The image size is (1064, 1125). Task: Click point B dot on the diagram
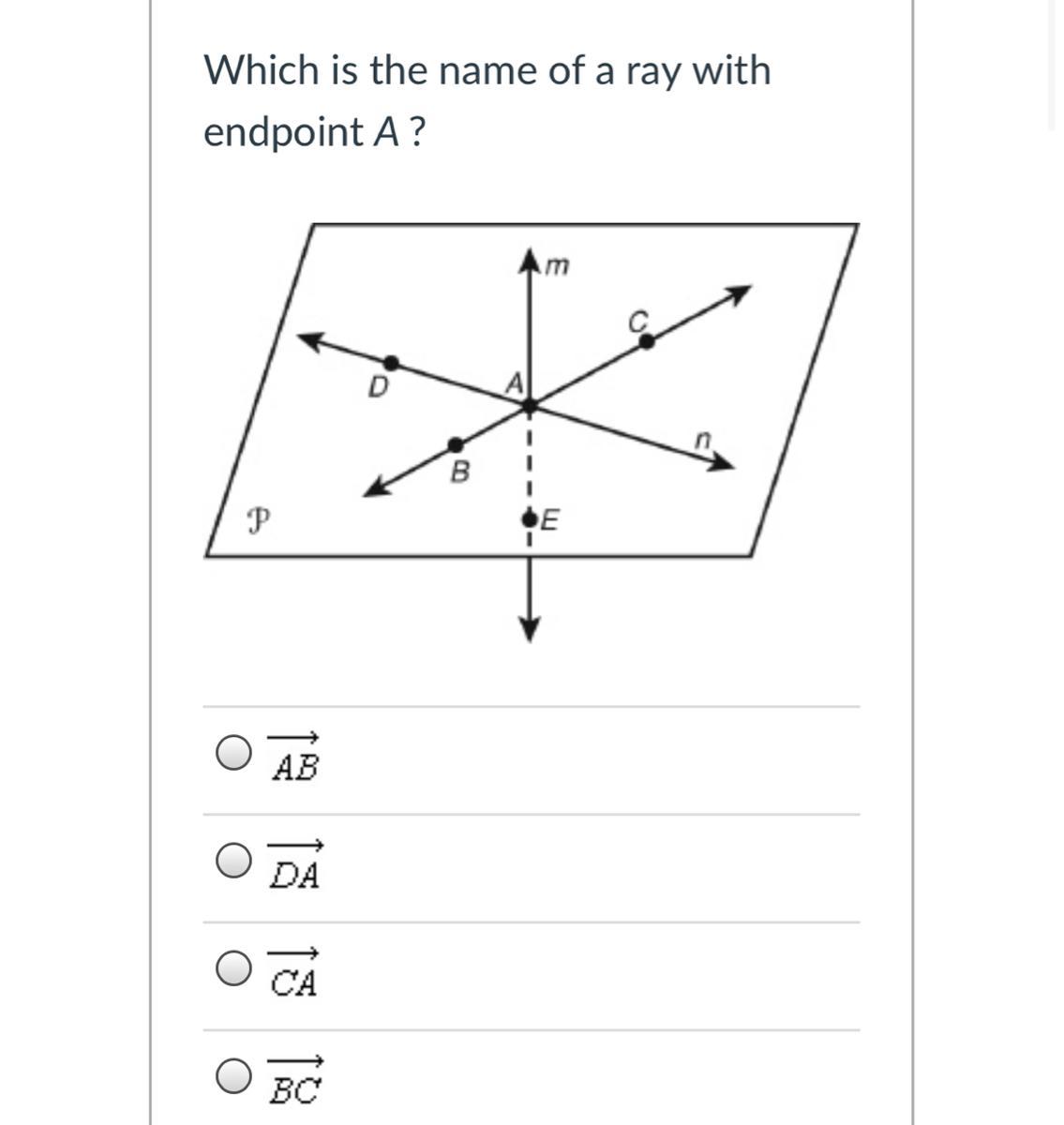point(455,444)
